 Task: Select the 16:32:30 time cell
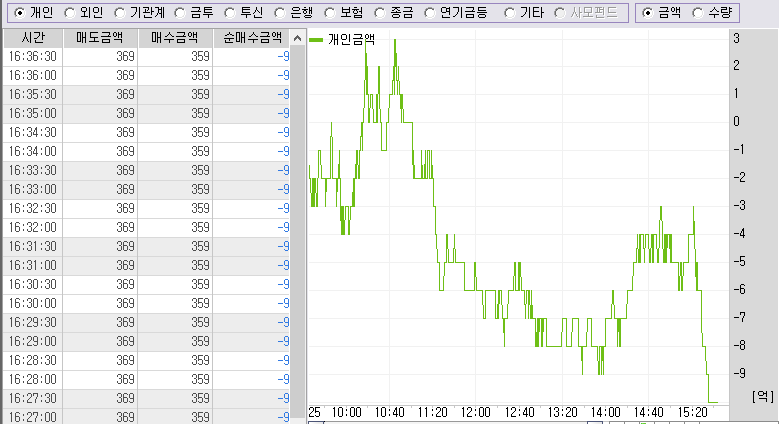click(x=33, y=208)
